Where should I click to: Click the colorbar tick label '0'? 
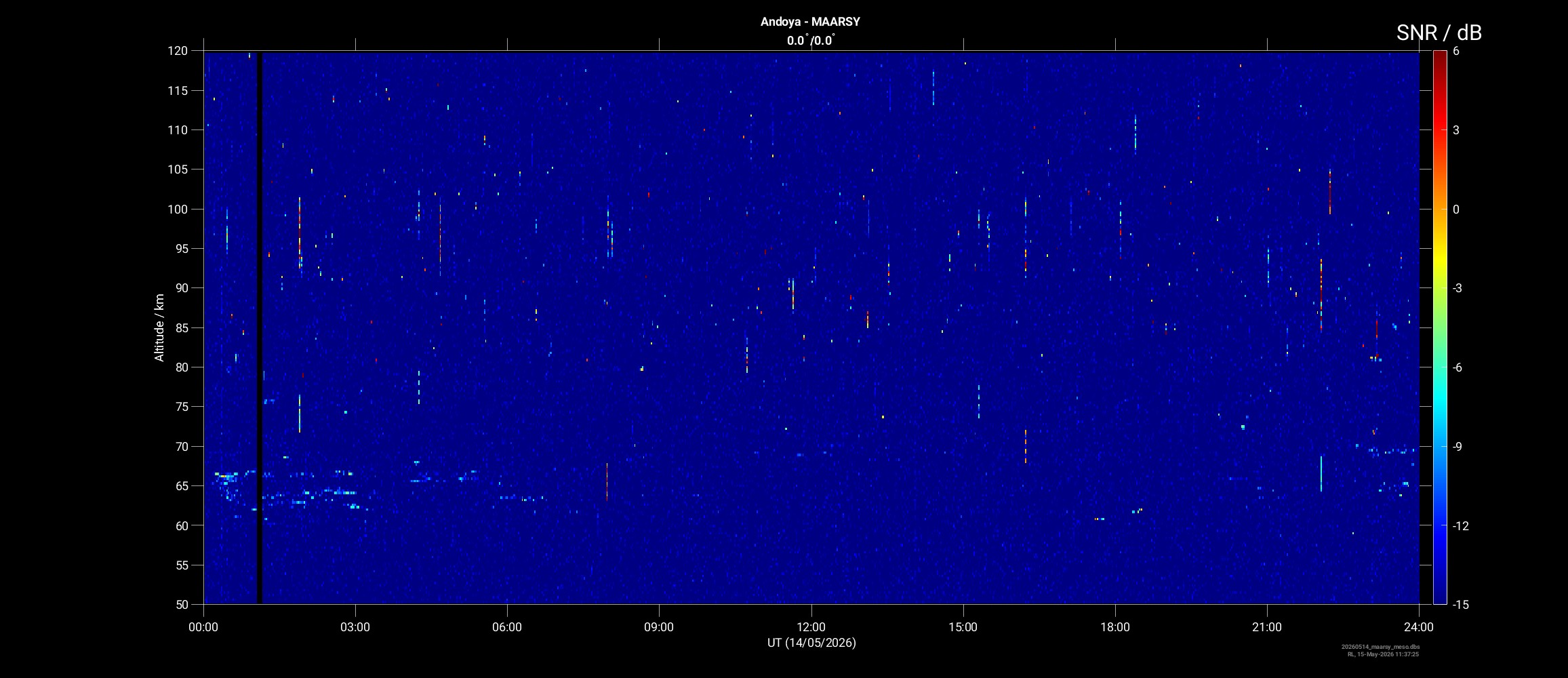click(1456, 209)
